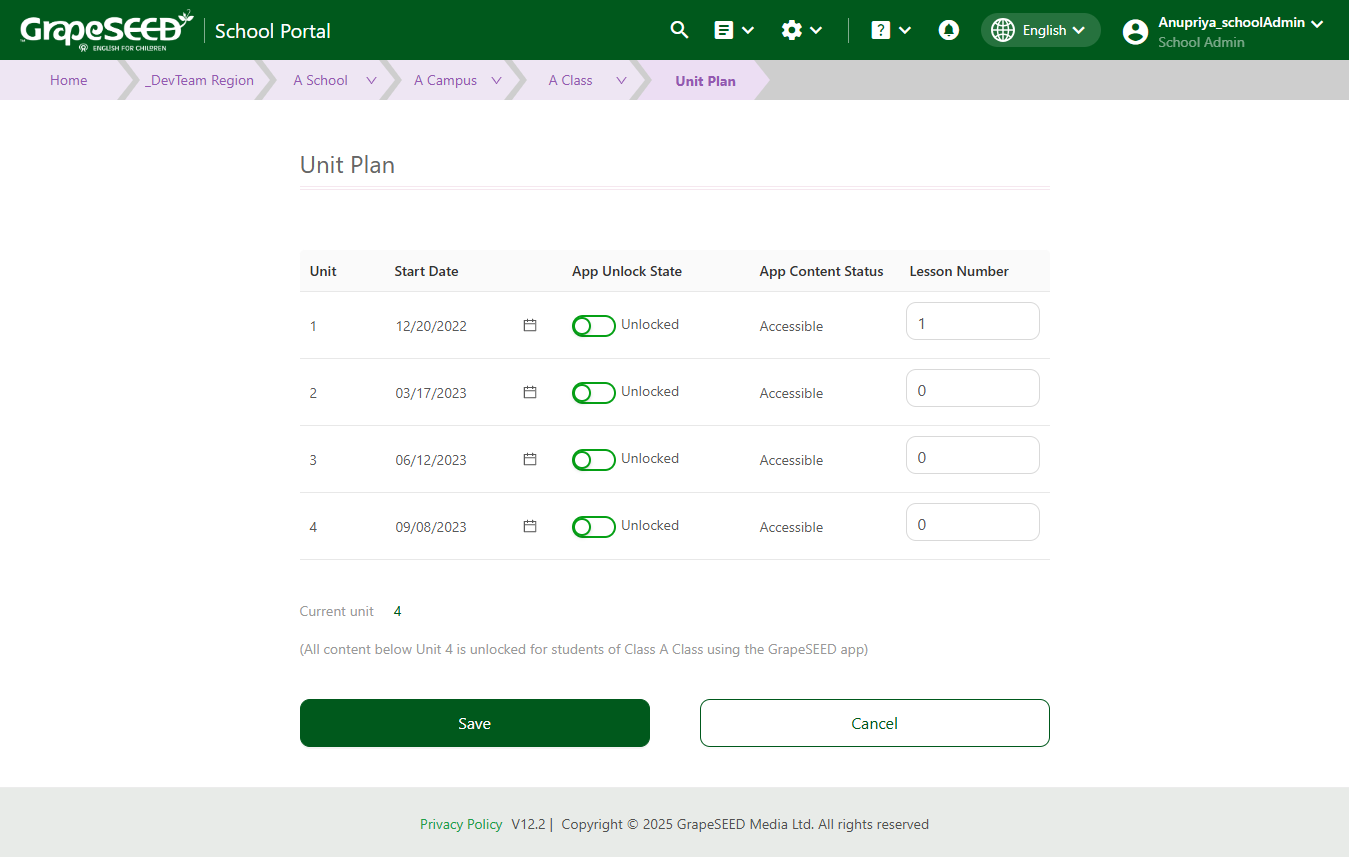Click the Start Date column header

(427, 271)
